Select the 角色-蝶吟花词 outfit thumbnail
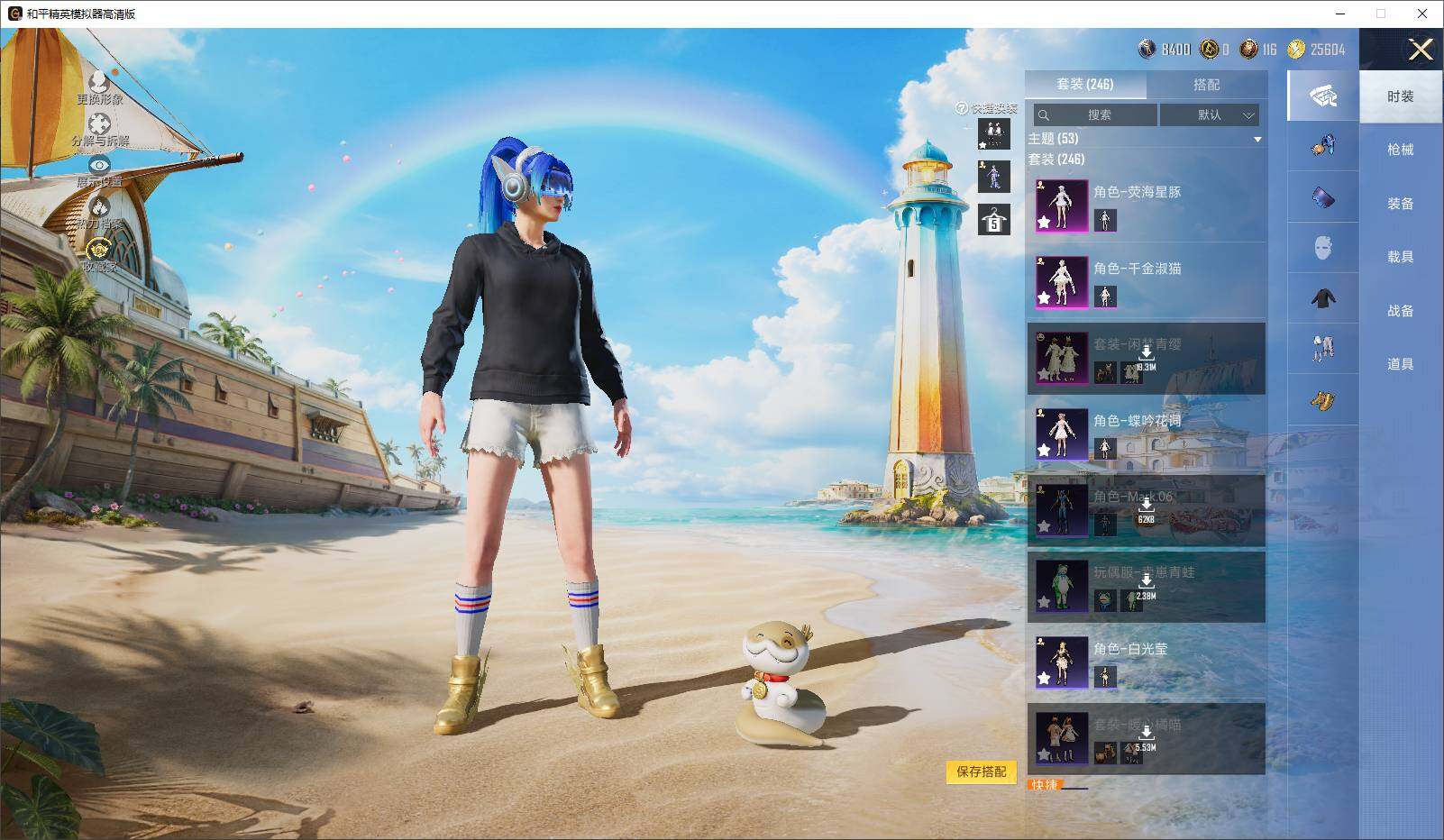The image size is (1444, 840). click(x=1062, y=434)
